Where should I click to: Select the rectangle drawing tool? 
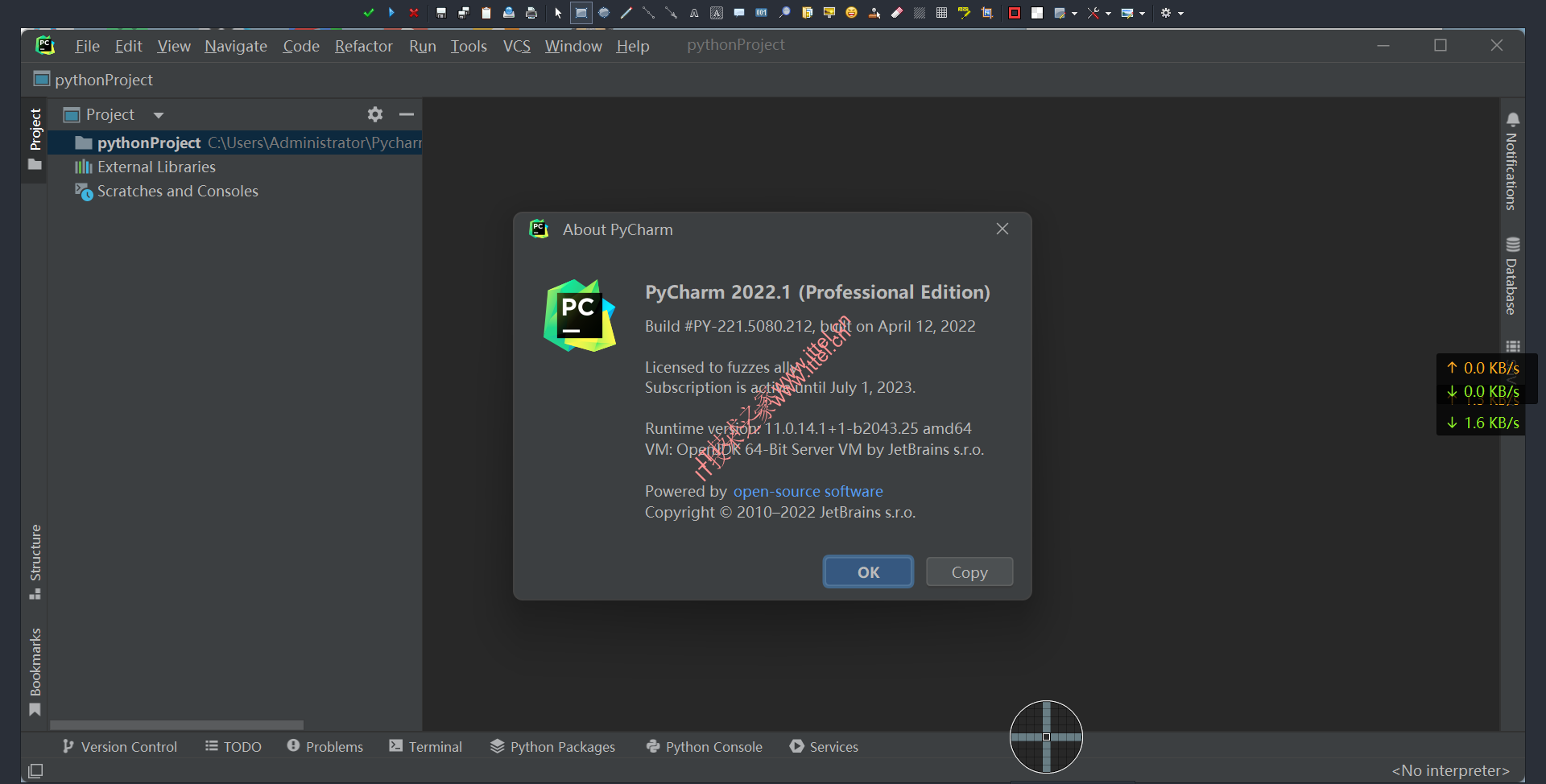pos(581,13)
